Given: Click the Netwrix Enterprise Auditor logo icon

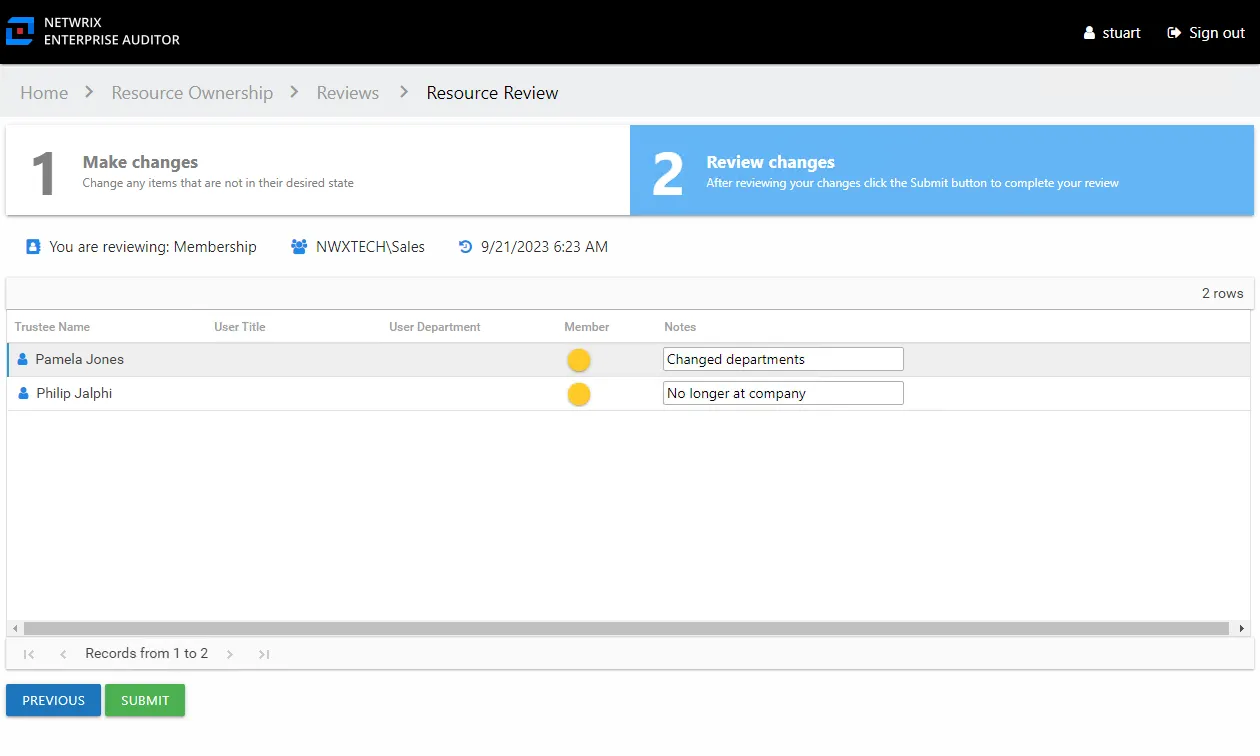Looking at the screenshot, I should pos(20,31).
